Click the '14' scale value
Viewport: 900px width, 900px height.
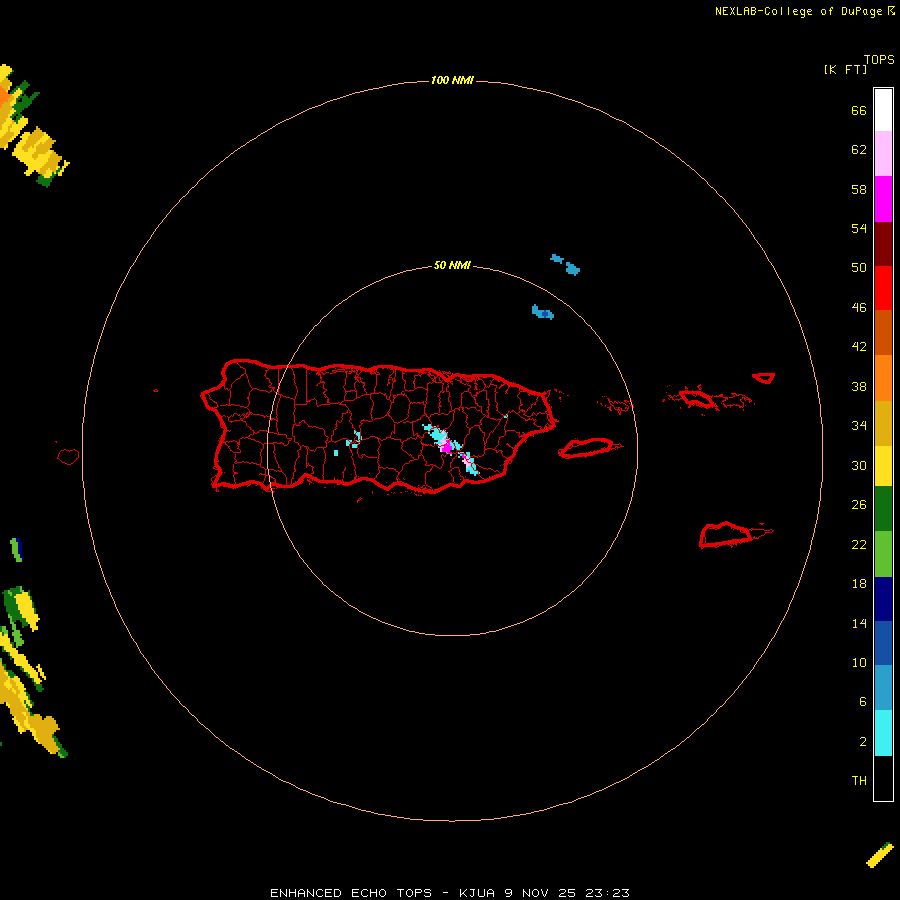859,623
